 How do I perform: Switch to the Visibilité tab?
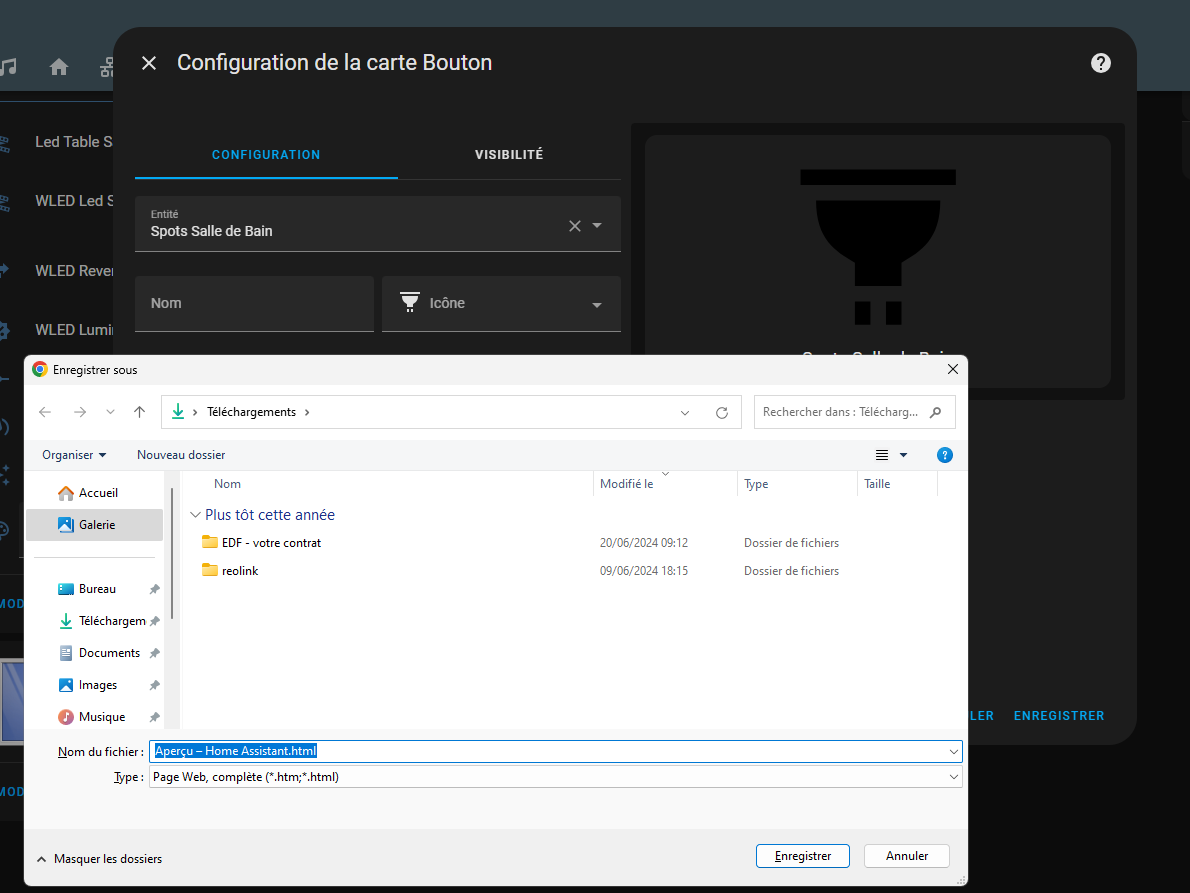[x=508, y=155]
